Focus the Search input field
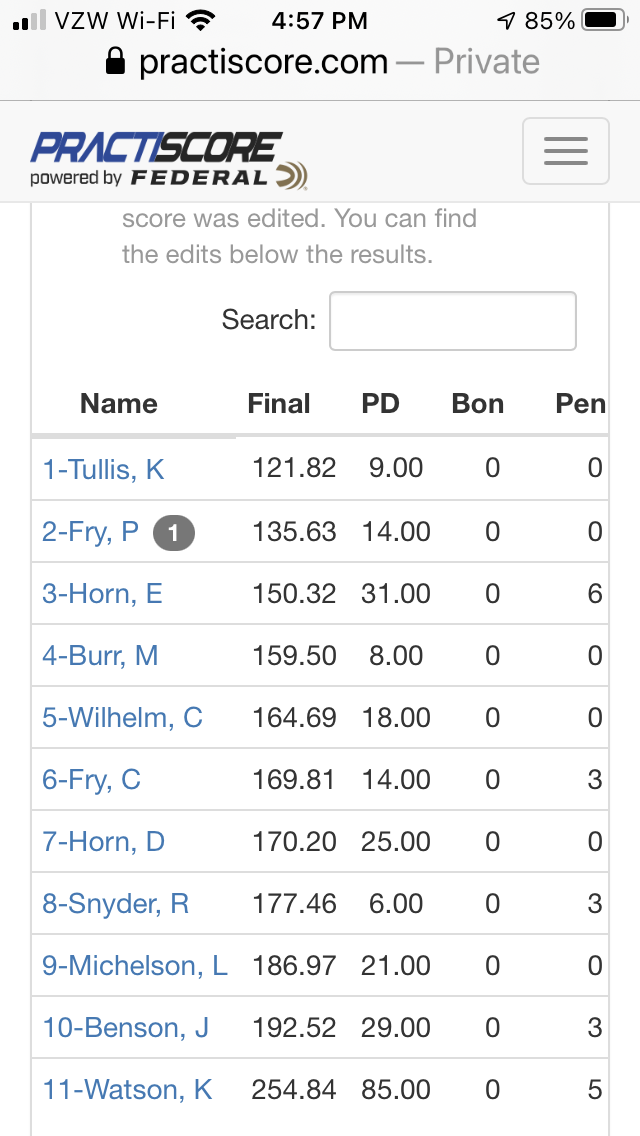Image resolution: width=640 pixels, height=1136 pixels. (453, 321)
